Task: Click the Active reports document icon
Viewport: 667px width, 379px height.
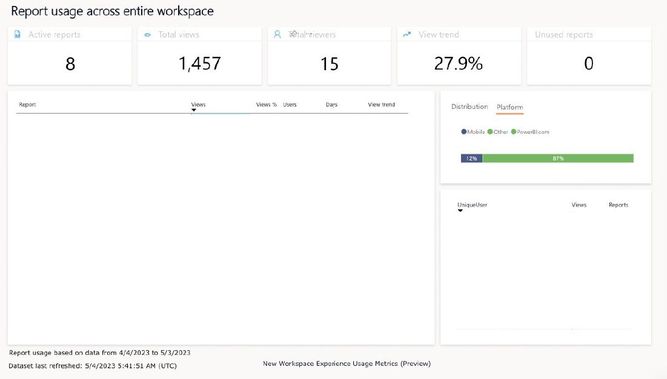Action: [17, 34]
